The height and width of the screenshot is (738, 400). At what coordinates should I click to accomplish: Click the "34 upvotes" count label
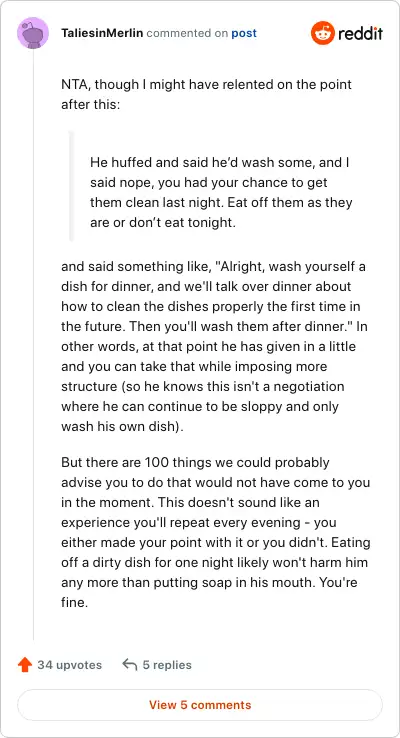(x=70, y=665)
